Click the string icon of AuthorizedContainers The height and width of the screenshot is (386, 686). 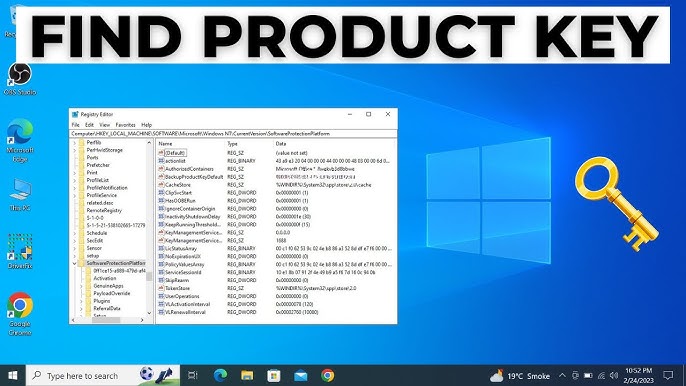click(x=161, y=168)
